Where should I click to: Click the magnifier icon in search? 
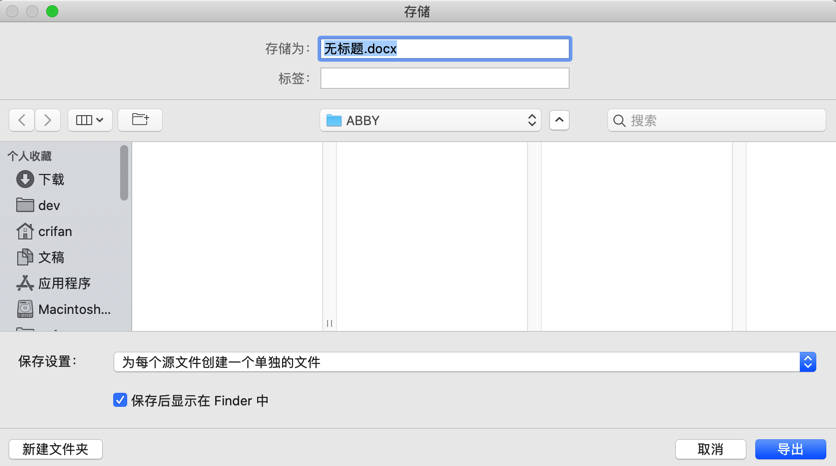[x=619, y=121]
